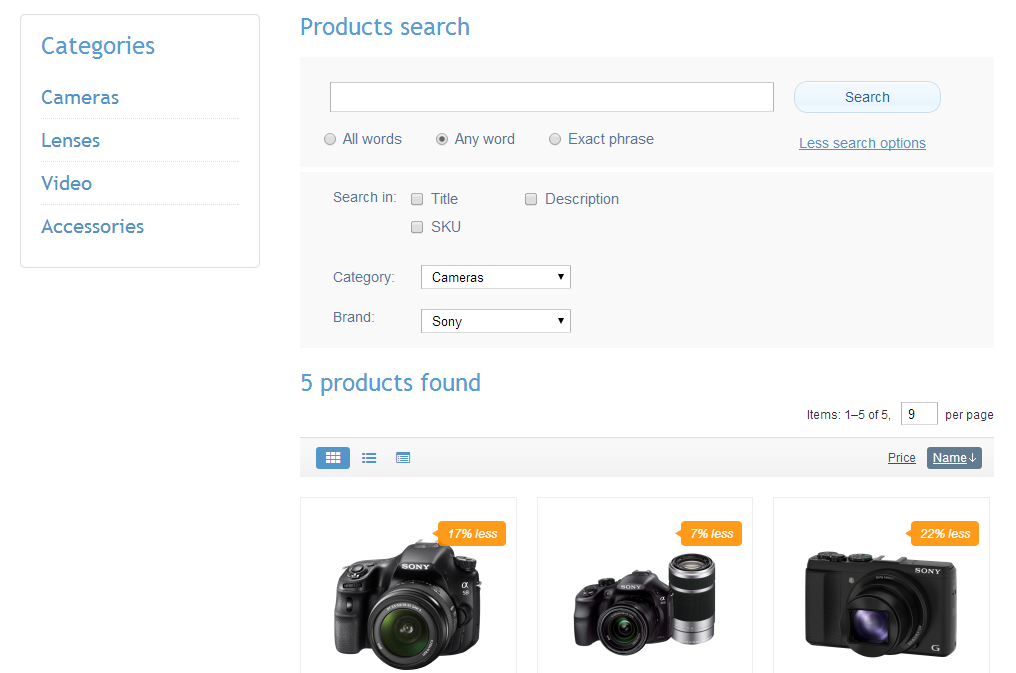Click the 17% less discount badge
The height and width of the screenshot is (673, 1016).
(473, 534)
